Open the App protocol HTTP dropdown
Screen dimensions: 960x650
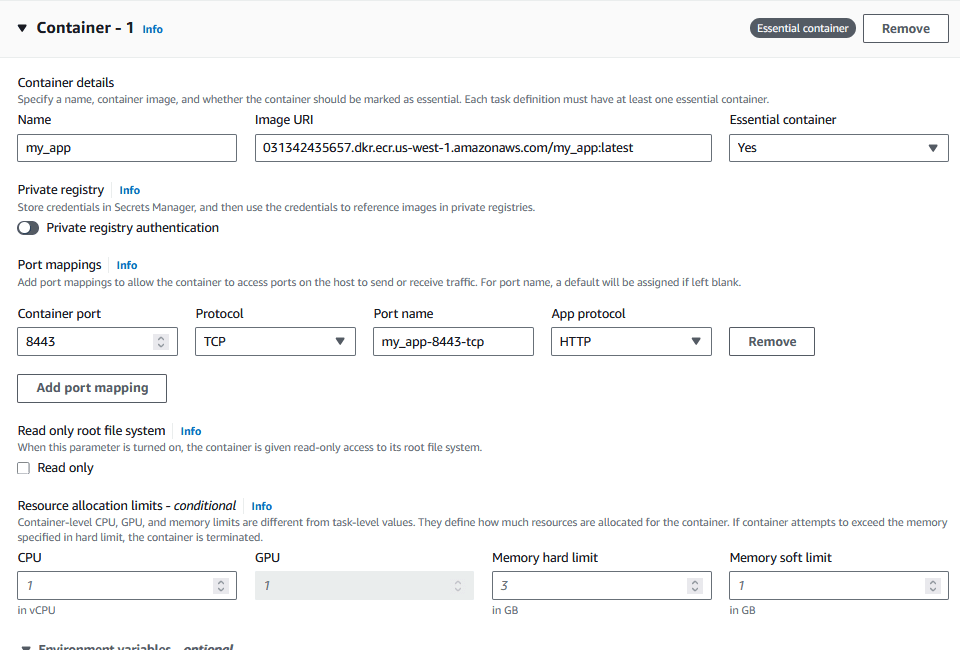(x=631, y=342)
